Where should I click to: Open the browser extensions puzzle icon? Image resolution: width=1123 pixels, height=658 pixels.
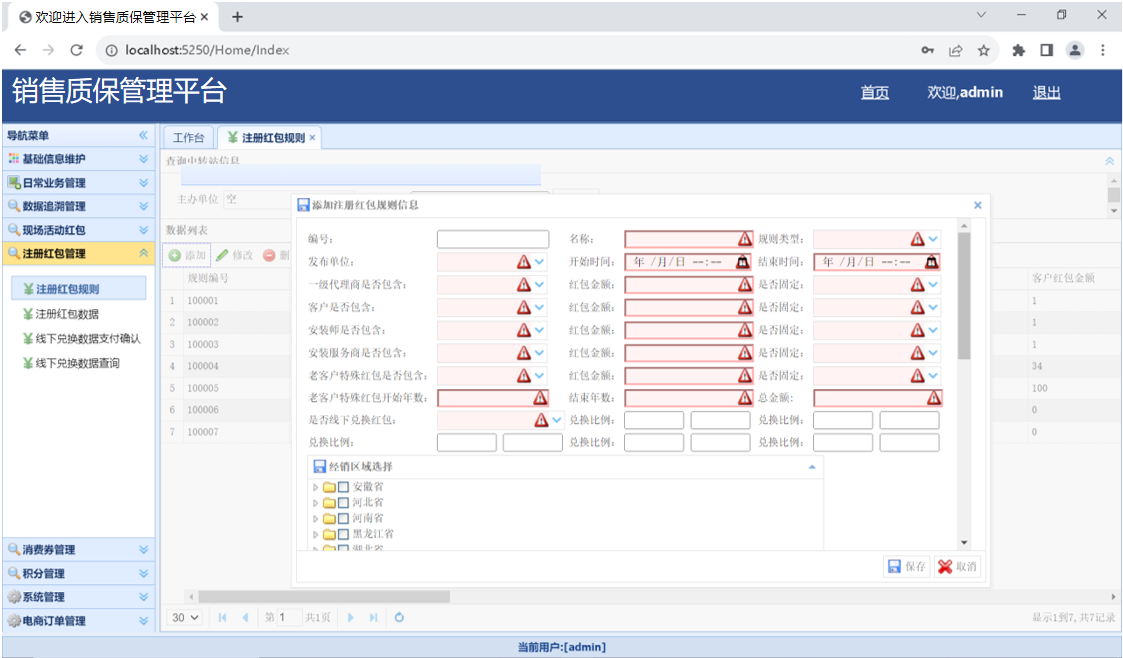pos(1018,50)
